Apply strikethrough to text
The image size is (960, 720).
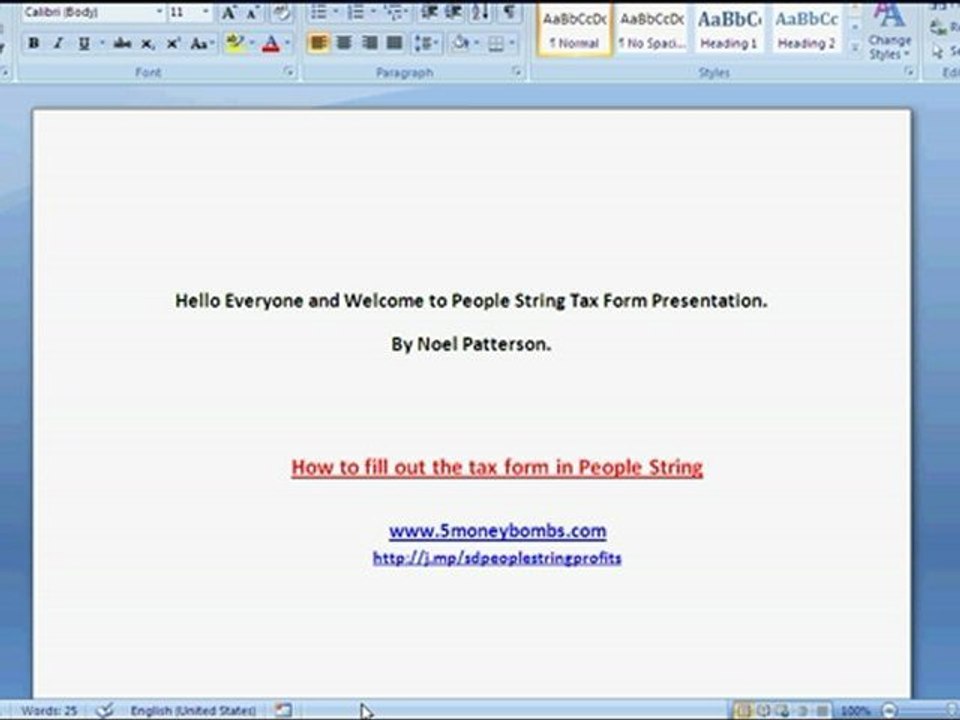point(122,43)
